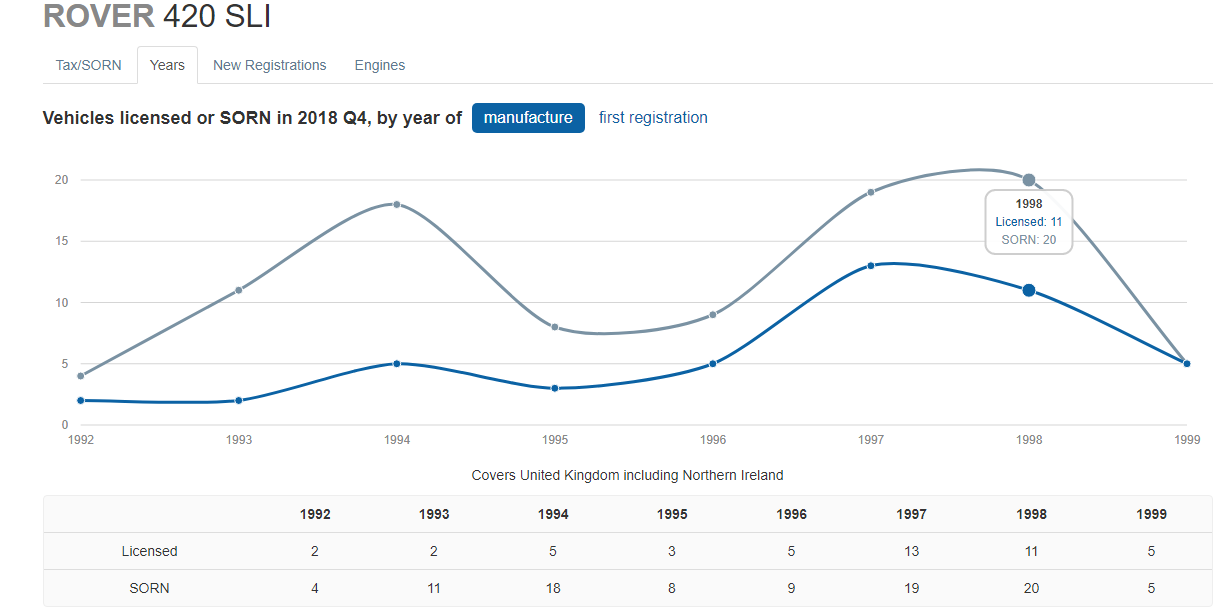The height and width of the screenshot is (613, 1218).
Task: Click SORN value 4 for 1992
Action: (x=315, y=588)
